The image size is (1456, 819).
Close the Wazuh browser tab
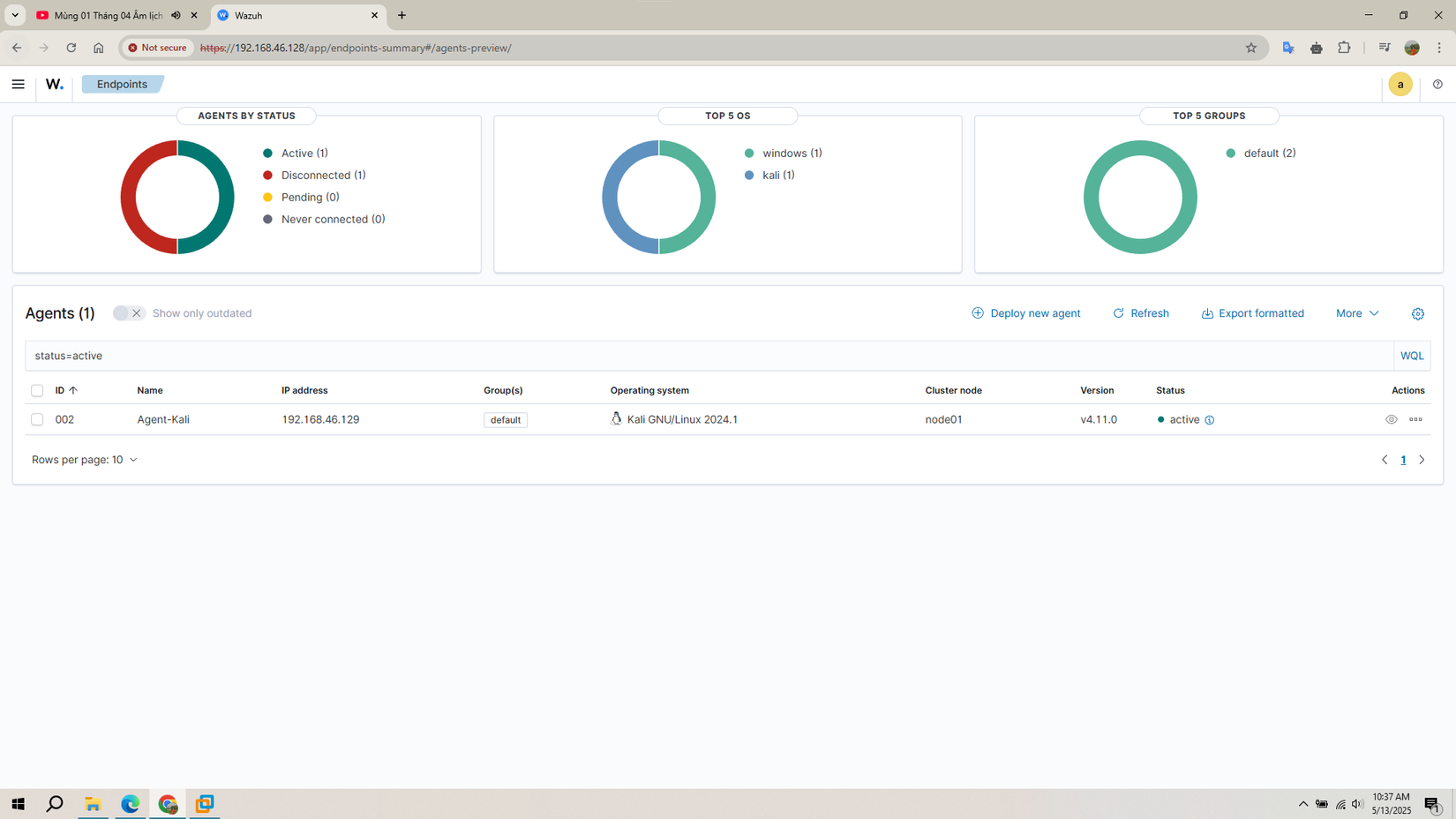coord(374,15)
